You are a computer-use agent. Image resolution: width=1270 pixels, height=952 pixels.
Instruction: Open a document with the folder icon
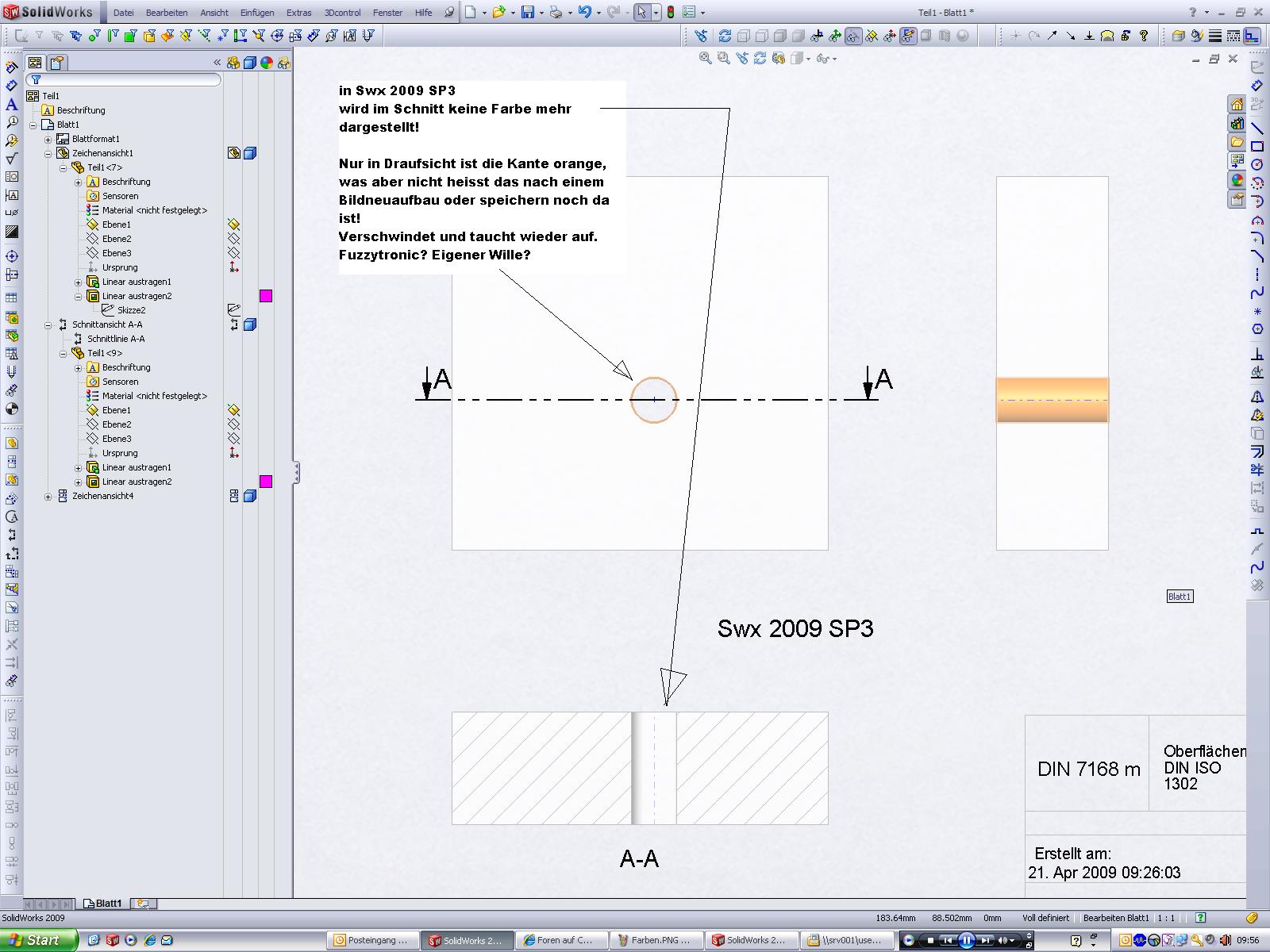tap(498, 12)
